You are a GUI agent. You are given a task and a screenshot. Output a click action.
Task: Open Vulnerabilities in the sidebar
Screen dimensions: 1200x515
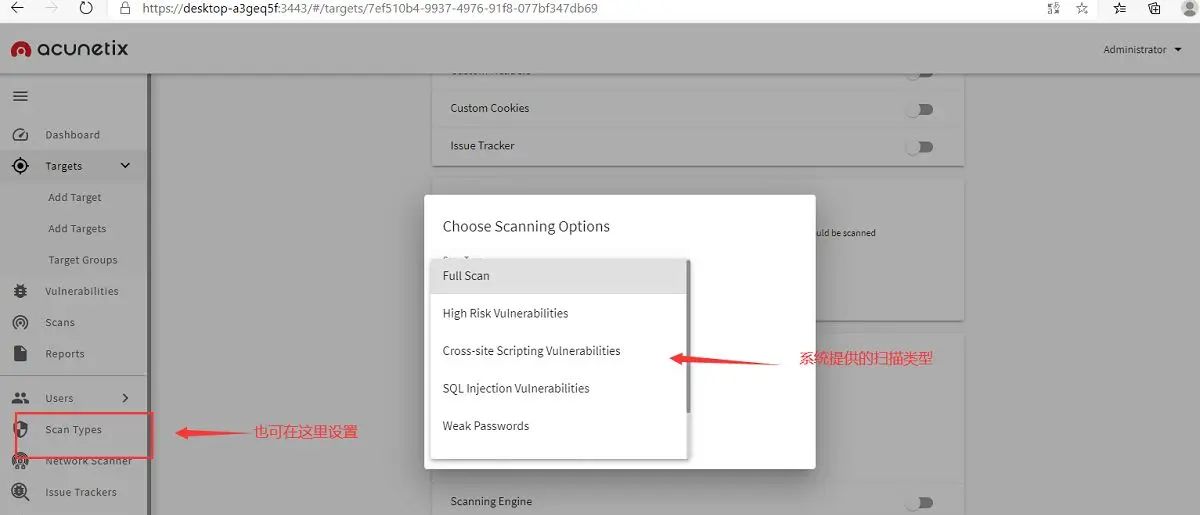82,291
